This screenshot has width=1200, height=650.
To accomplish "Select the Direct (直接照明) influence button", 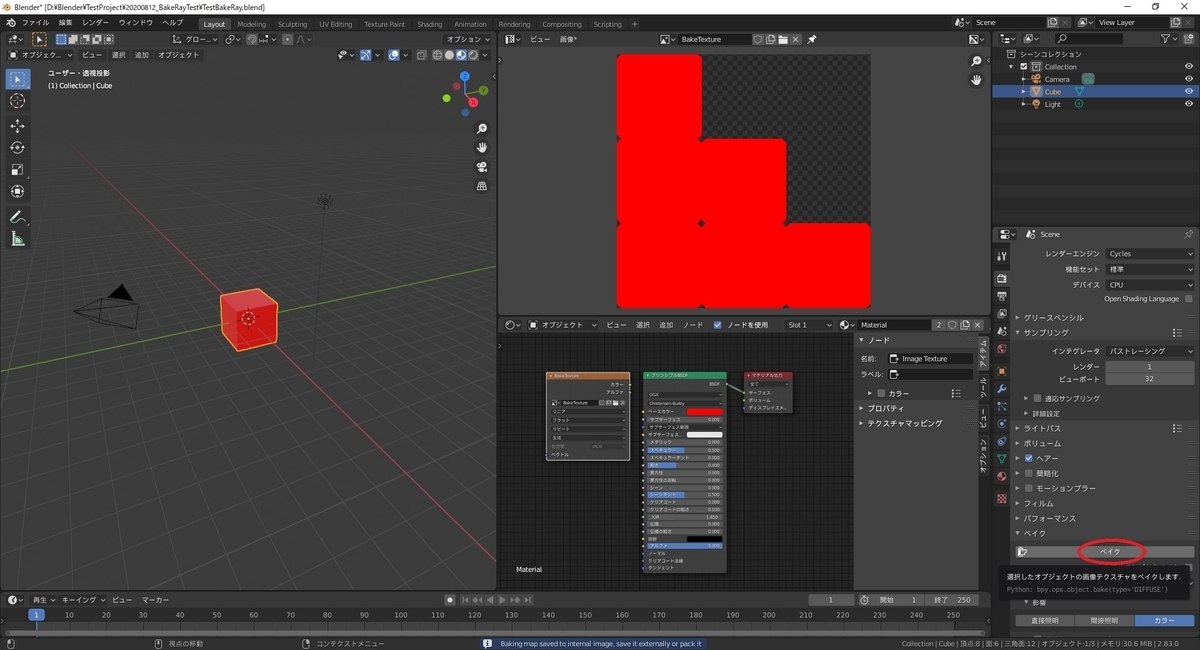I will pyautogui.click(x=1044, y=621).
